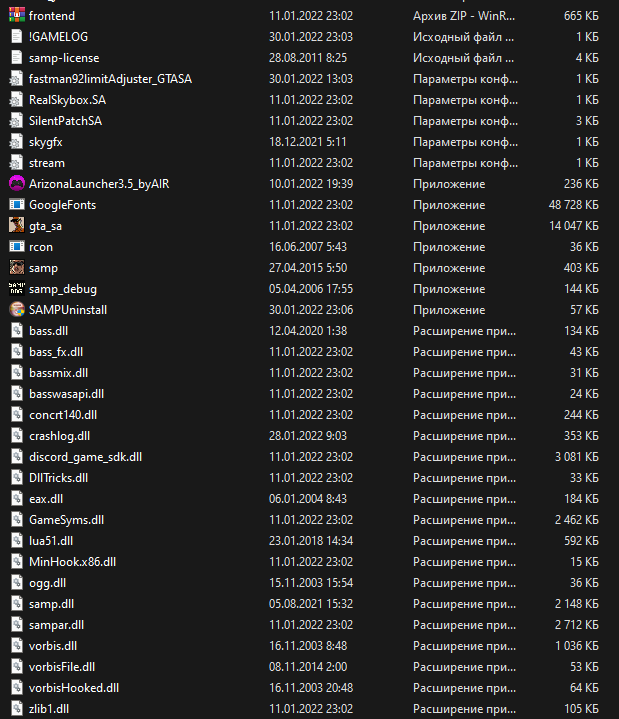Click the size value 3 081 КБ
619x719 pixels.
pos(577,457)
